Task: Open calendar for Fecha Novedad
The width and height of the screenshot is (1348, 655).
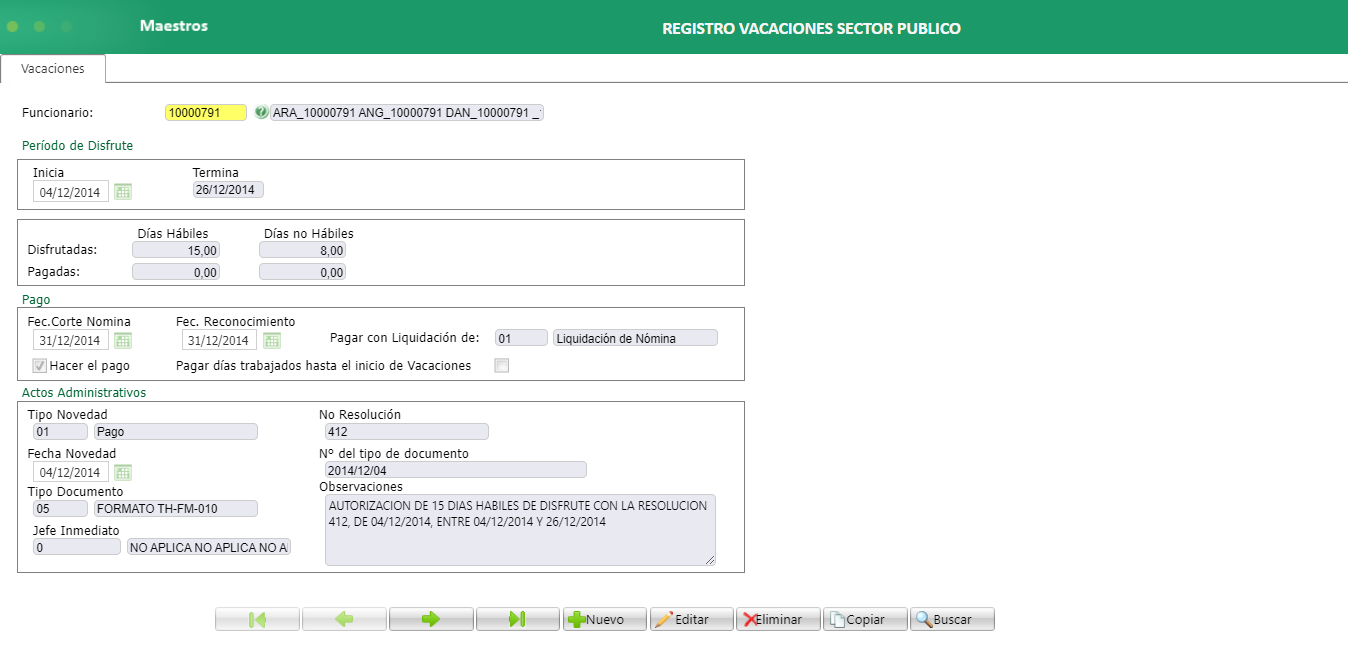Action: click(x=123, y=472)
